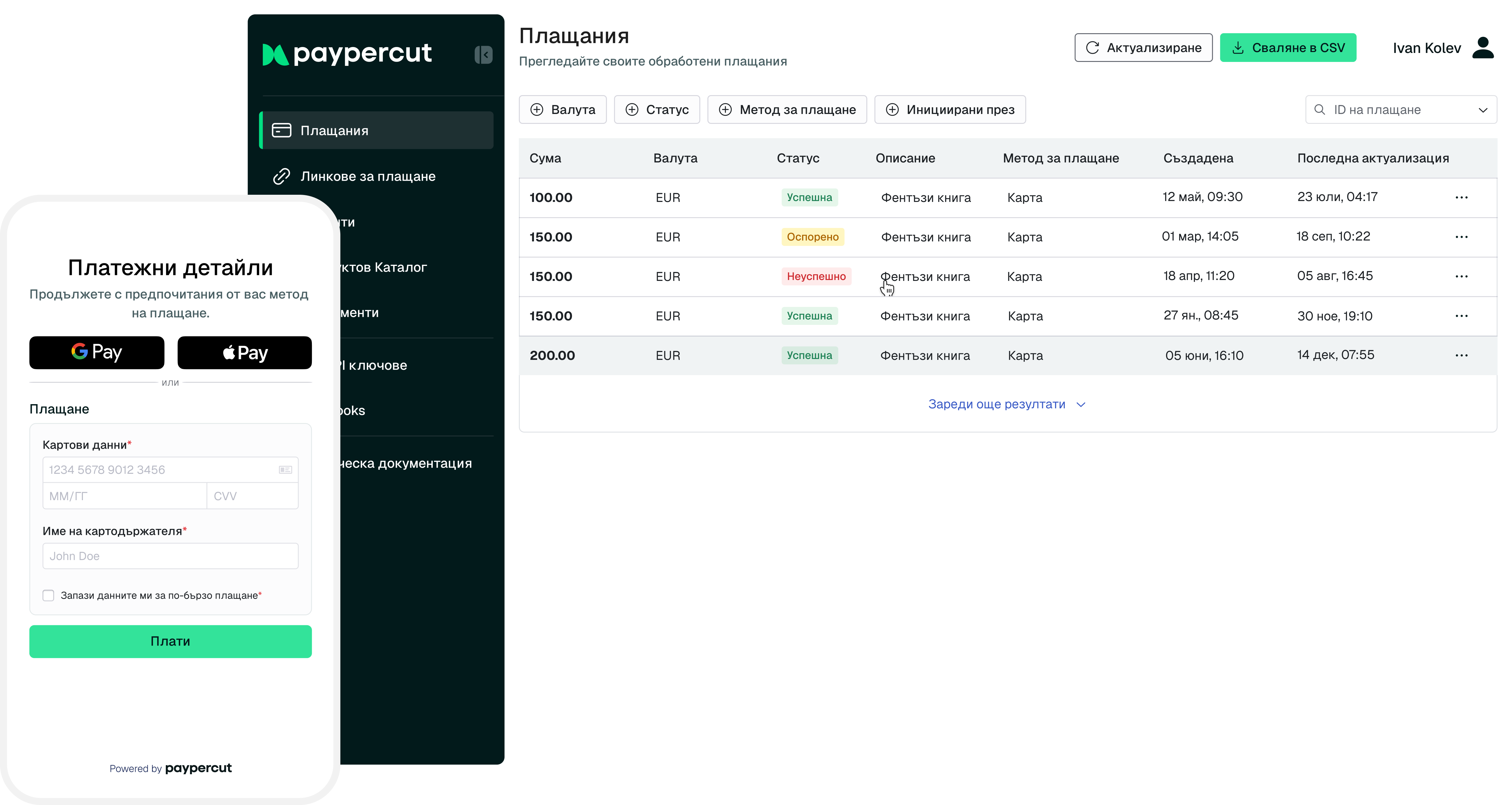Click the 14 дек, 07:55 update date
Image resolution: width=1512 pixels, height=805 pixels.
(1335, 355)
